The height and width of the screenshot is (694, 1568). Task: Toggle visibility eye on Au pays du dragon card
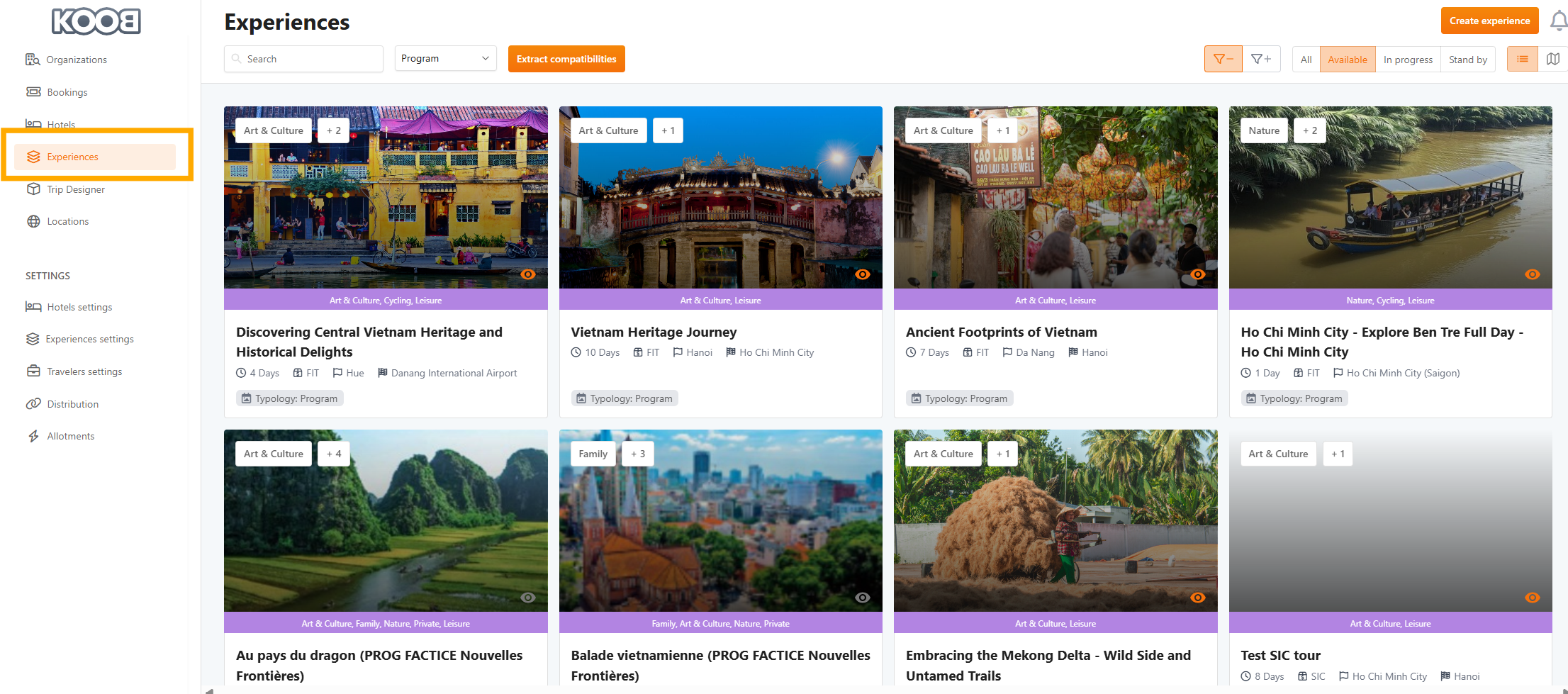527,598
